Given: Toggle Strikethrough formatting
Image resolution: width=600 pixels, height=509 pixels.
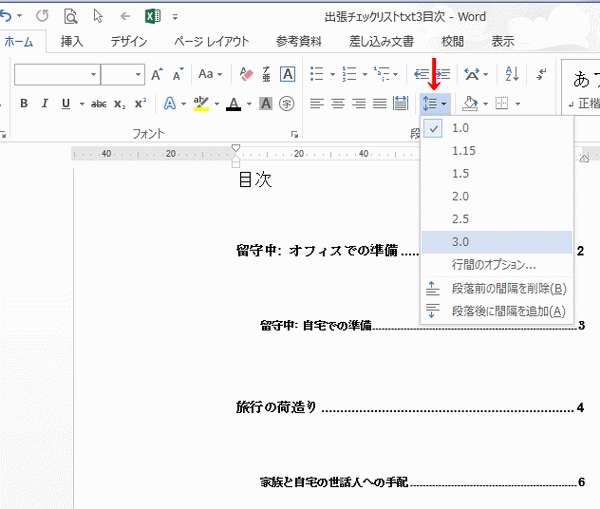Looking at the screenshot, I should (x=98, y=103).
